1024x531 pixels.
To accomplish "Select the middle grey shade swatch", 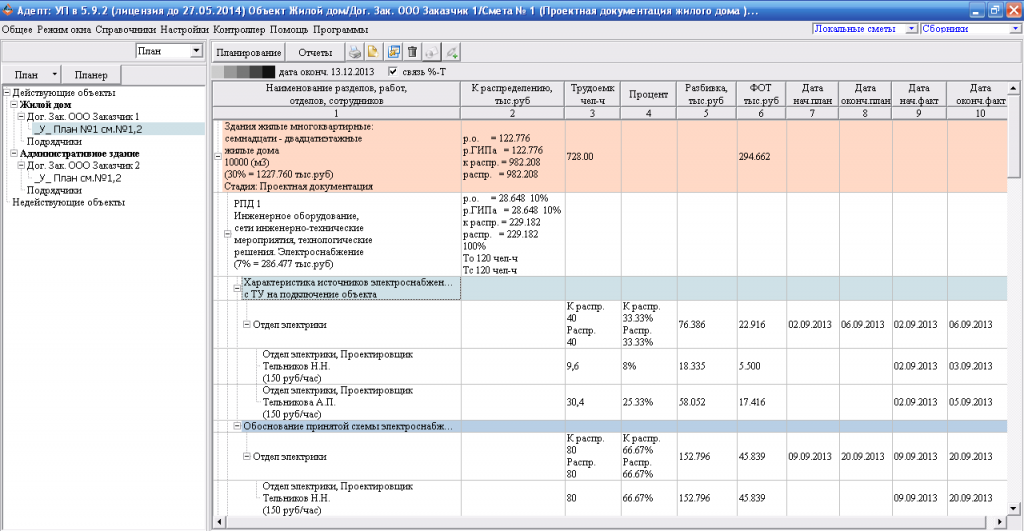I will point(244,71).
